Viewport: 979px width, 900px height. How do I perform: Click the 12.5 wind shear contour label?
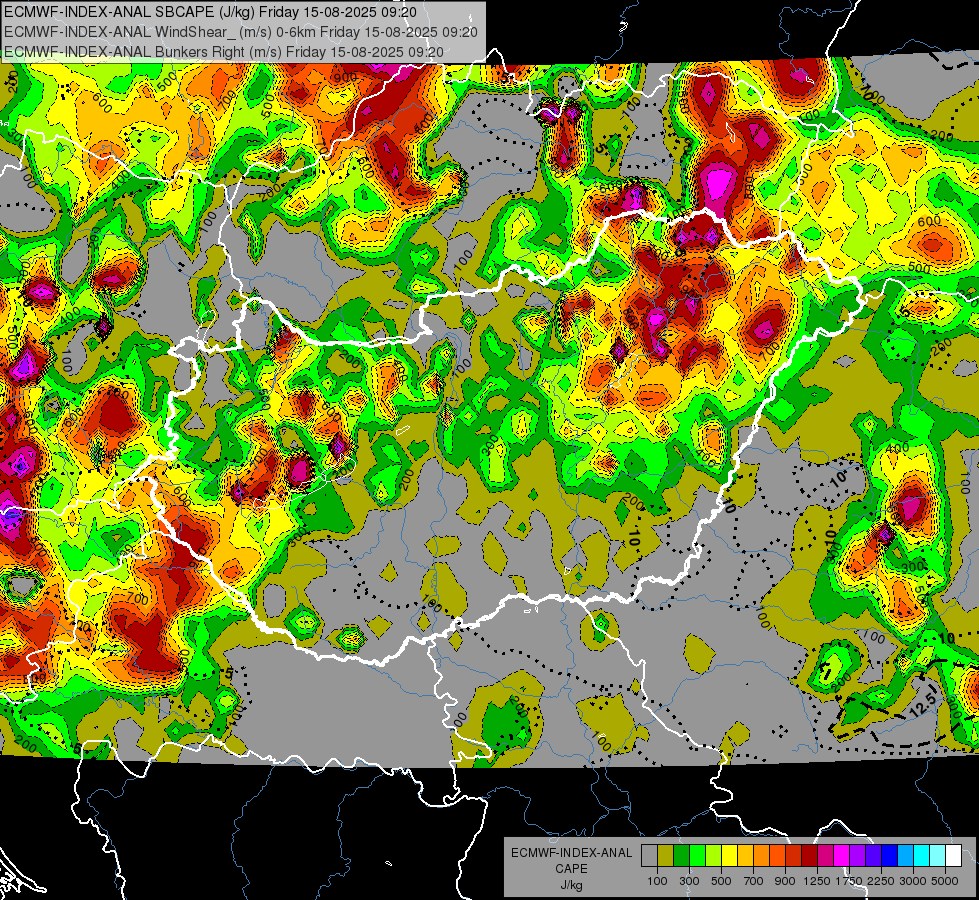tap(923, 704)
